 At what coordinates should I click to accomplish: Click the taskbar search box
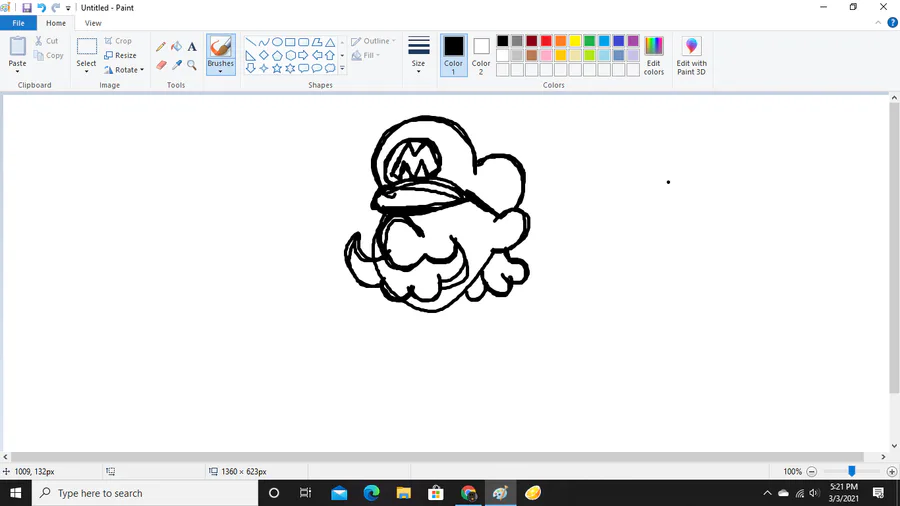pyautogui.click(x=145, y=493)
